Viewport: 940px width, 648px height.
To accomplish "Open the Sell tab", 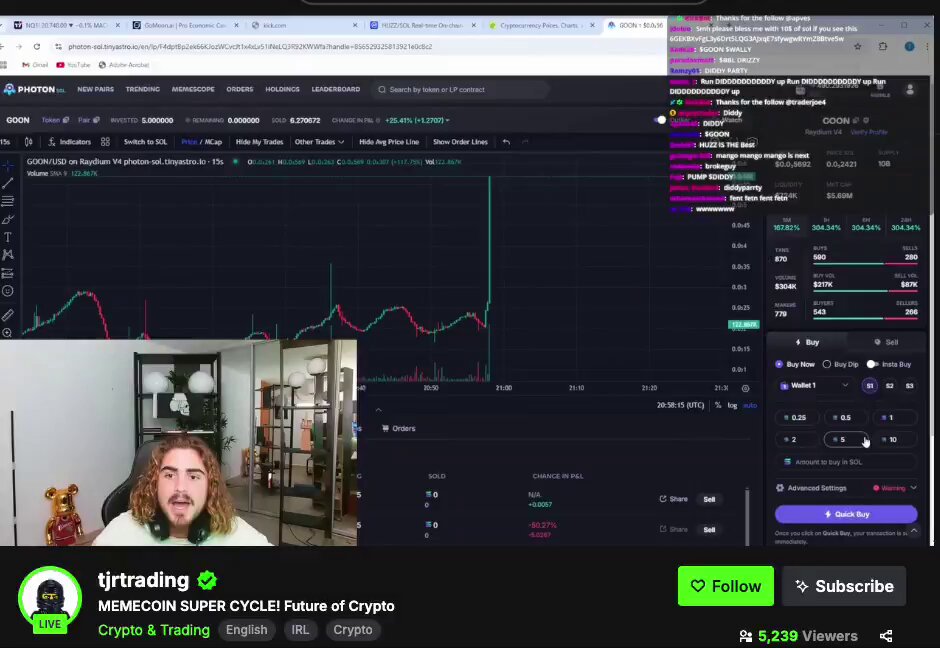I will click(886, 342).
